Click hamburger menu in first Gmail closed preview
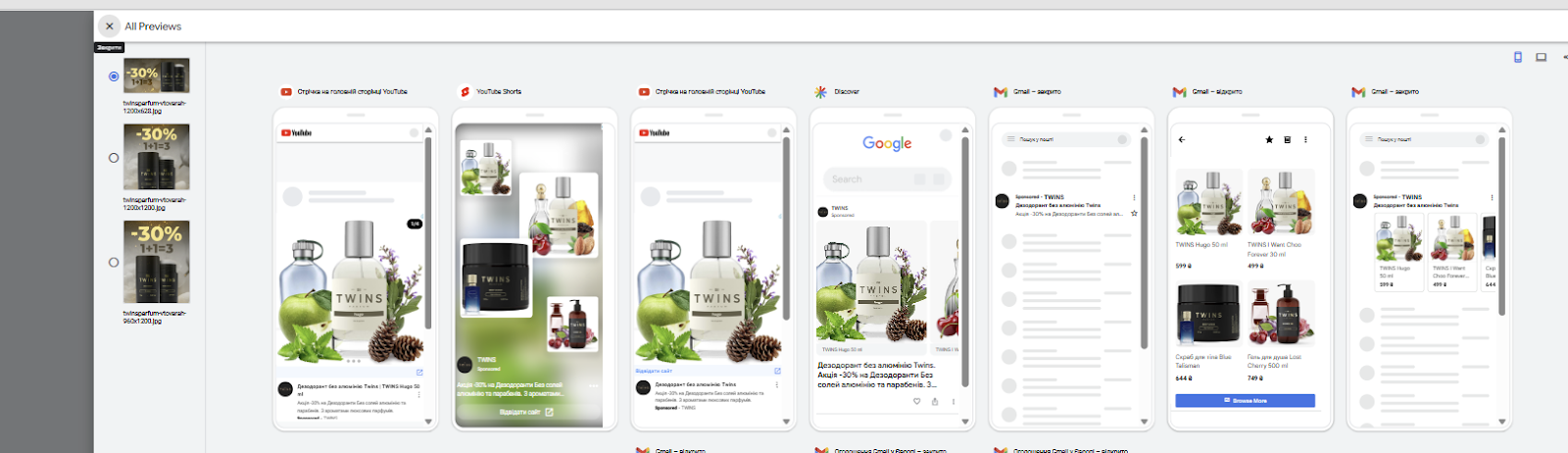This screenshot has height=453, width=1568. [1010, 140]
